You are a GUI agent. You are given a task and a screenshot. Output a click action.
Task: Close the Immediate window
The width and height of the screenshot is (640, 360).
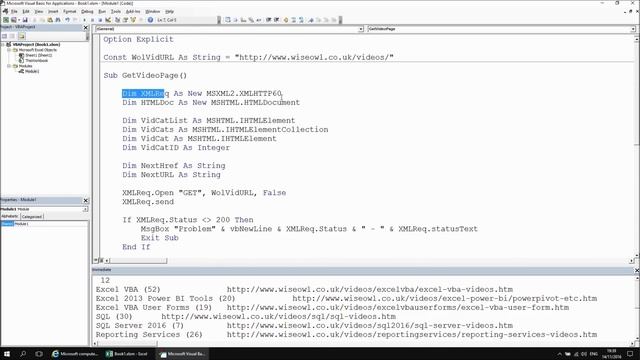(637, 270)
